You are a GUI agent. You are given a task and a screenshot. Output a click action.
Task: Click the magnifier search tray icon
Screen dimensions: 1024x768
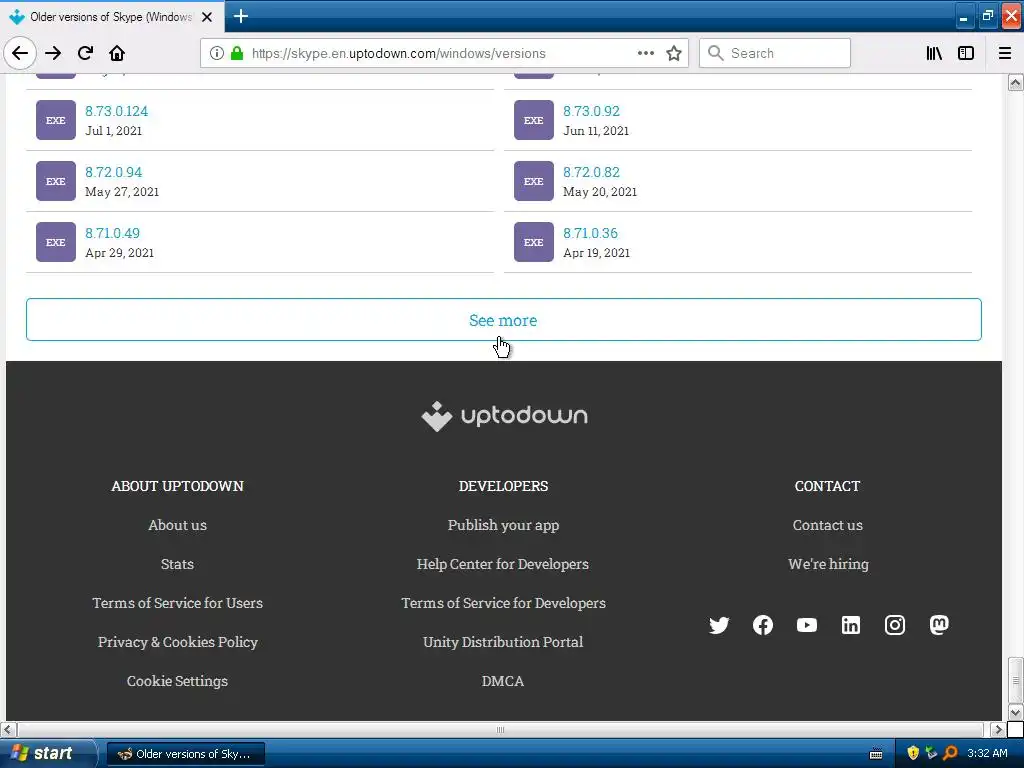click(x=950, y=753)
